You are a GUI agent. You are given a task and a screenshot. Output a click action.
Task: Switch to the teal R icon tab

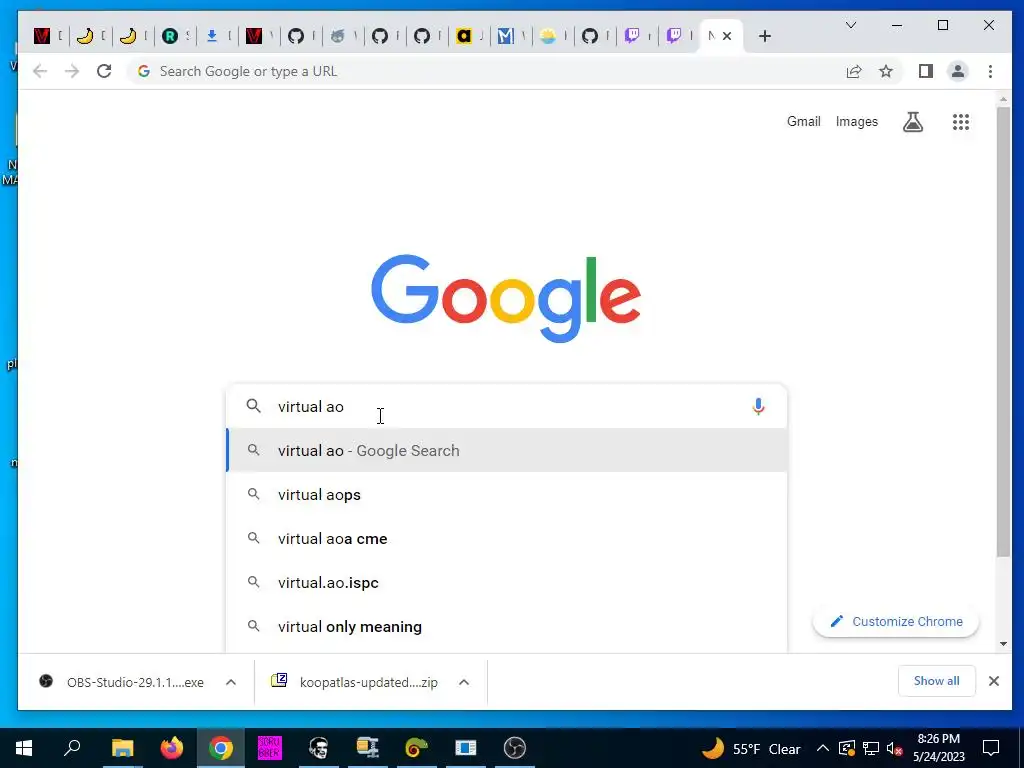[170, 36]
